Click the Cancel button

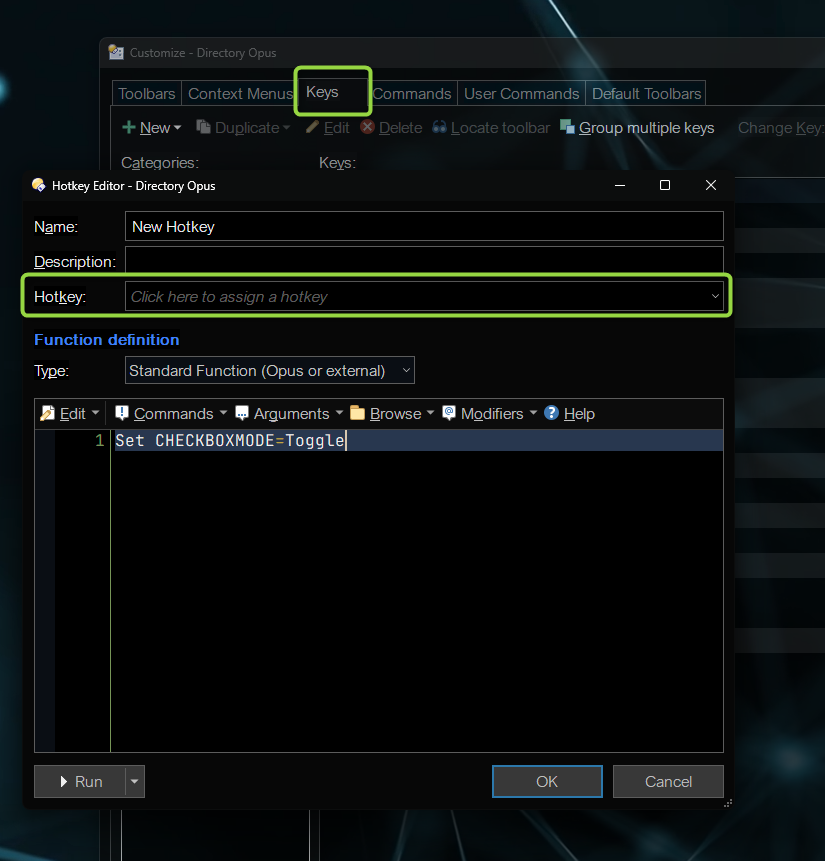[668, 781]
